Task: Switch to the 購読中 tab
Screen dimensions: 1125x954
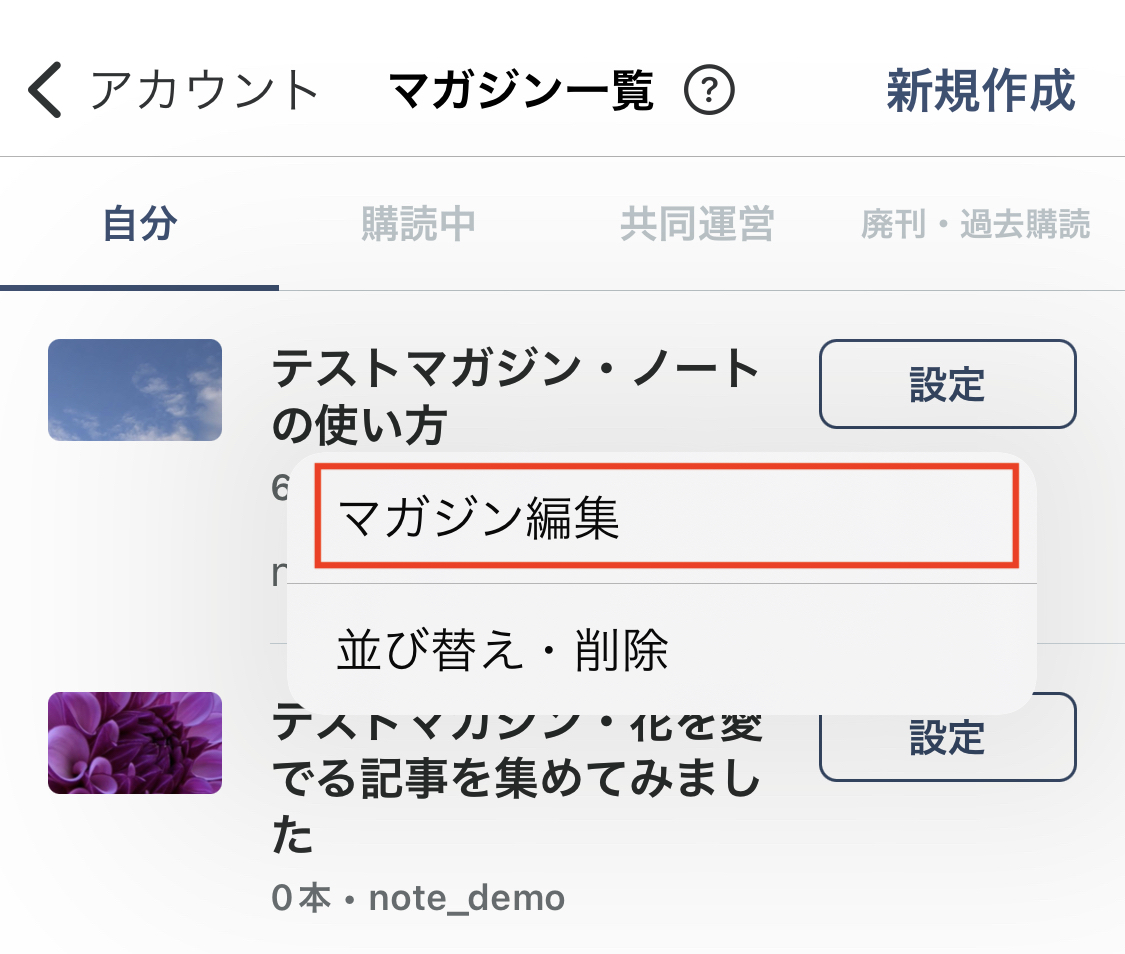Action: 418,224
